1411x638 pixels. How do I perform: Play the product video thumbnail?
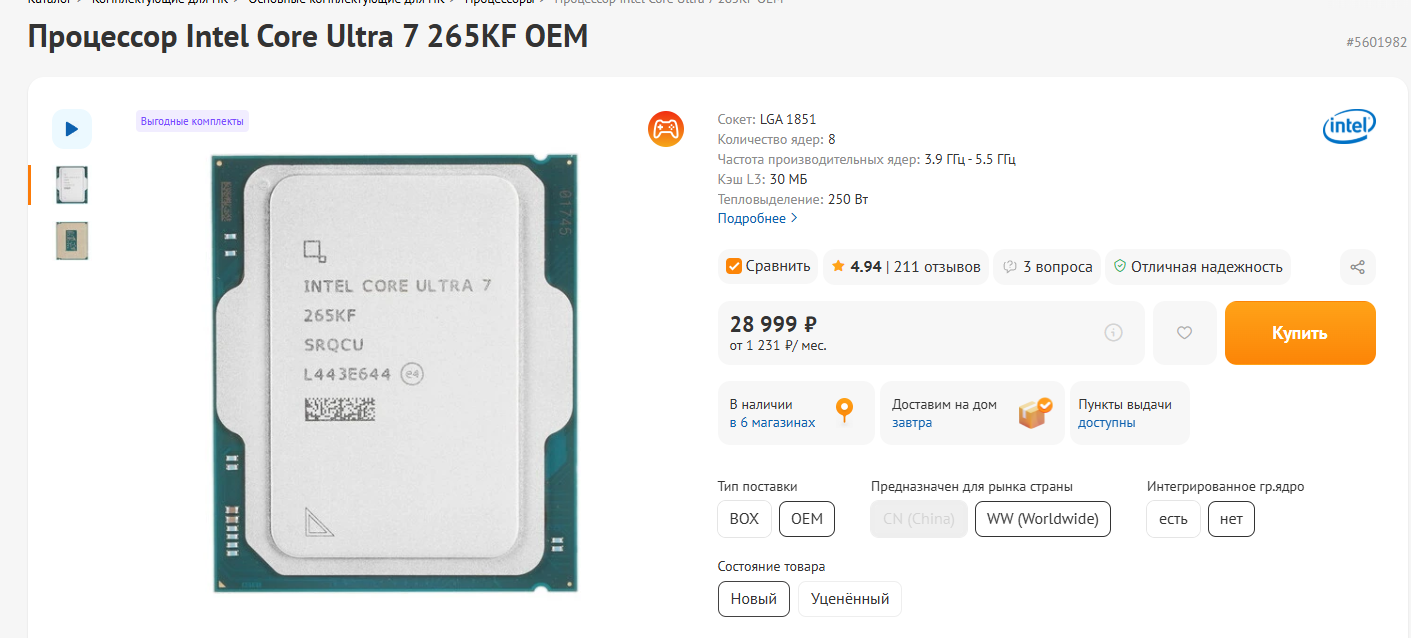[x=72, y=129]
